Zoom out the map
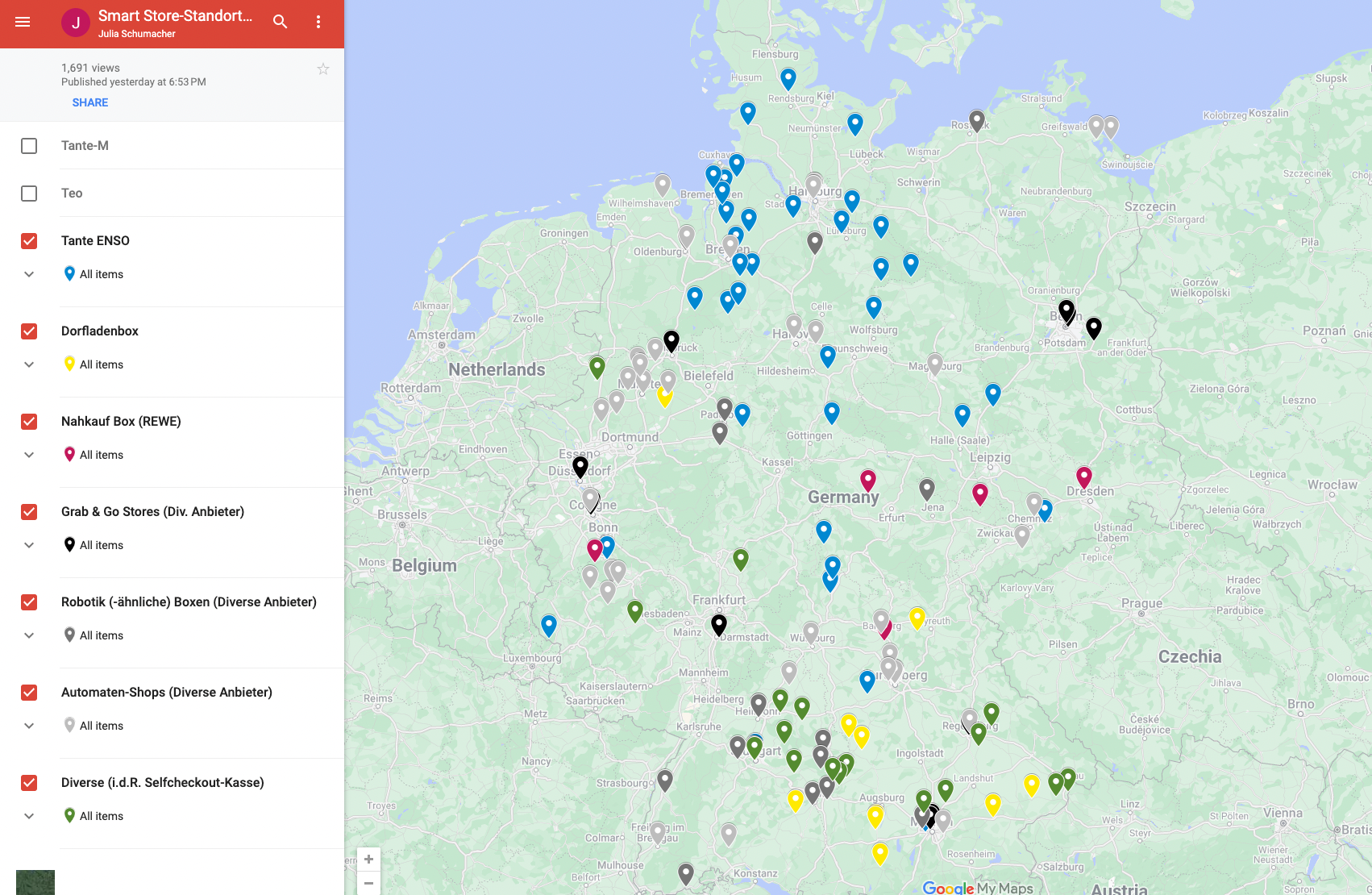This screenshot has width=1372, height=895. point(368,883)
